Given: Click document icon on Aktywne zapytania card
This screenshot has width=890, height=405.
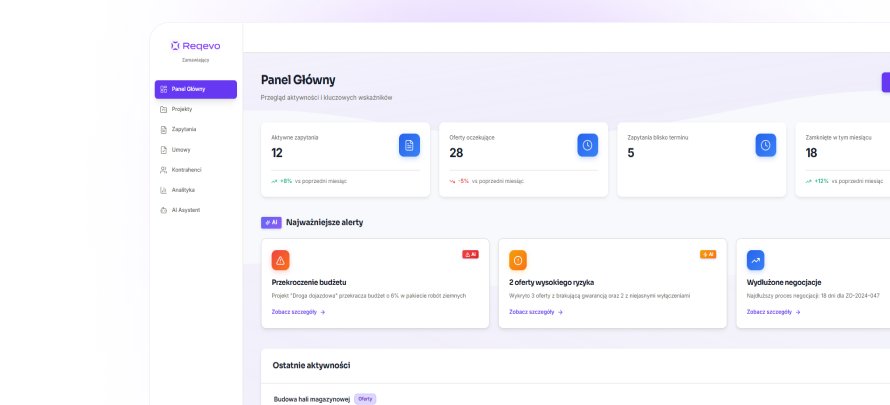Looking at the screenshot, I should [409, 145].
